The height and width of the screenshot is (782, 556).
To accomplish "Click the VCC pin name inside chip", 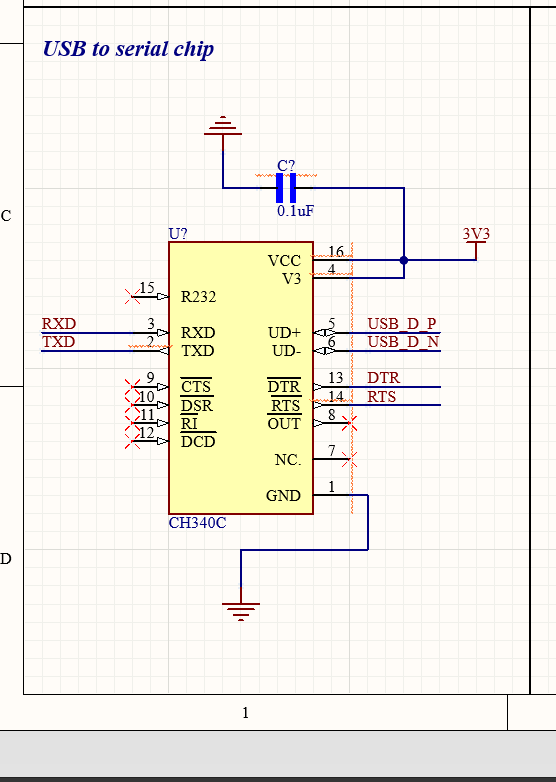I will tap(284, 261).
